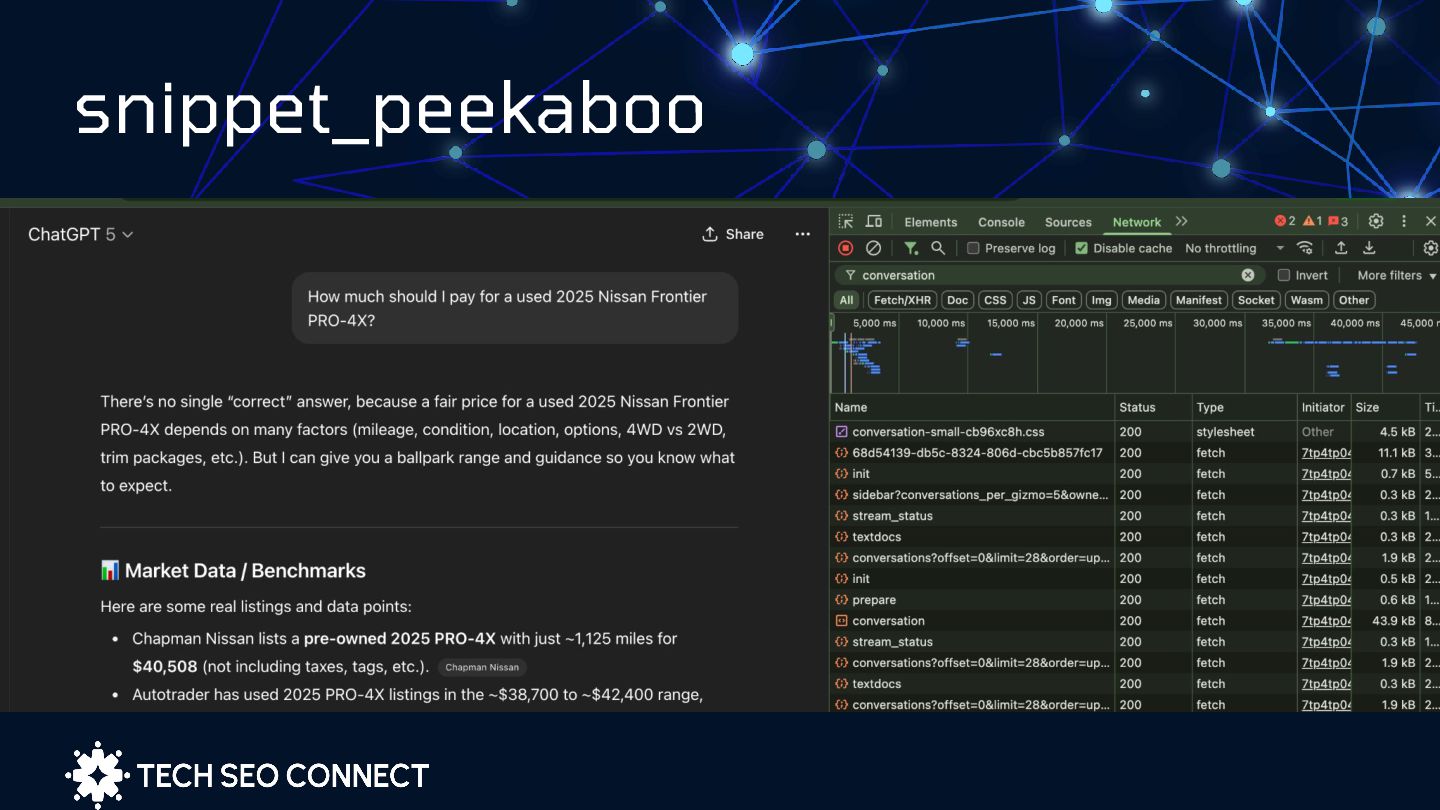Activate the inspect element picker icon
This screenshot has width=1440, height=810.
pyautogui.click(x=846, y=222)
